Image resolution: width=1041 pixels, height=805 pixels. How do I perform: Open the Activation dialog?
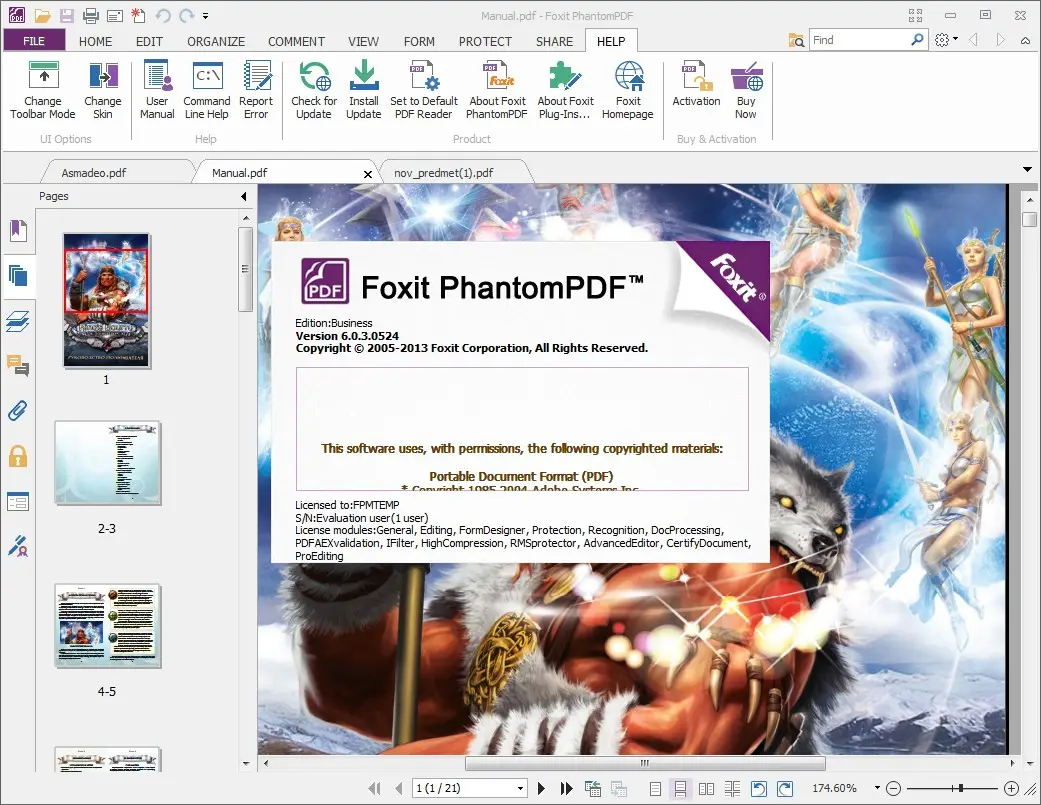696,84
